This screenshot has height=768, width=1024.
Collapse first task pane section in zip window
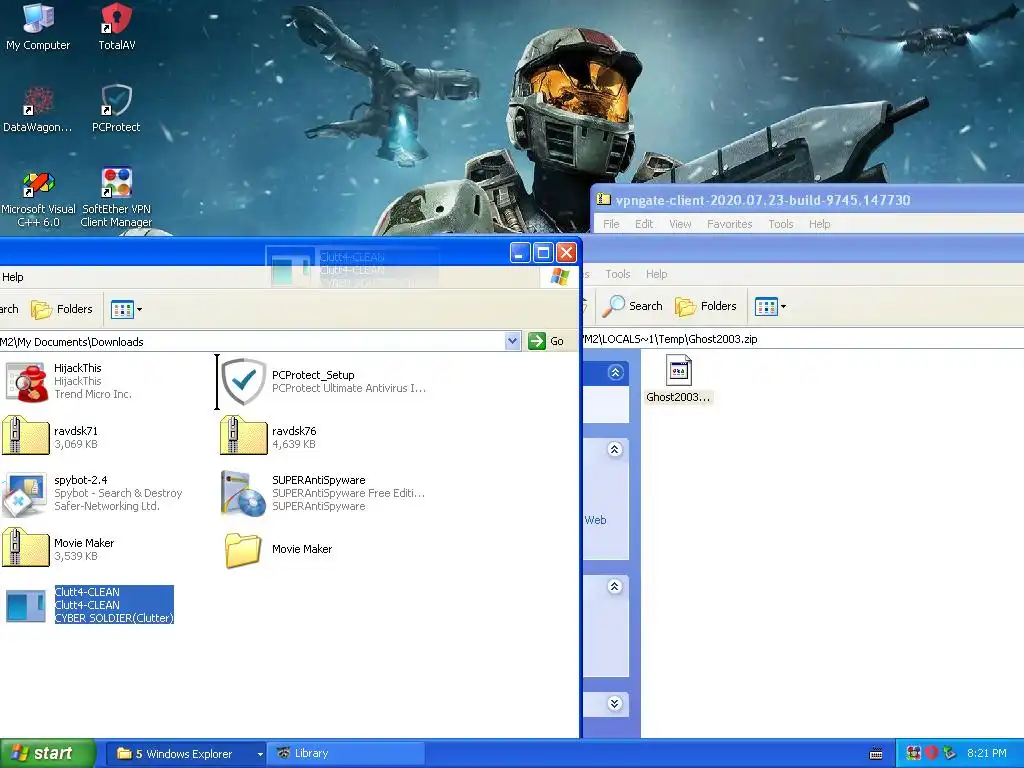(x=615, y=372)
